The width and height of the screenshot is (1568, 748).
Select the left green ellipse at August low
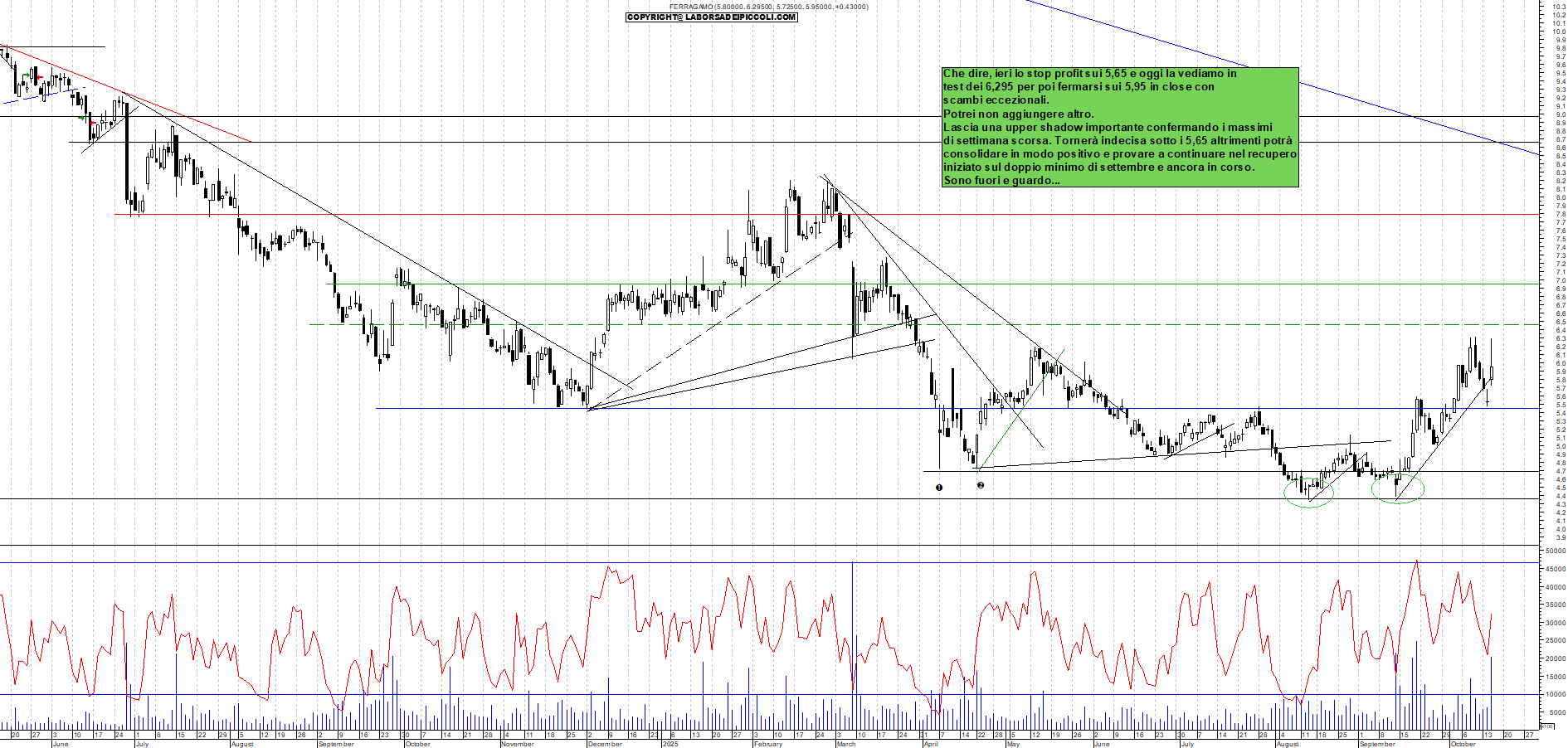[1308, 492]
